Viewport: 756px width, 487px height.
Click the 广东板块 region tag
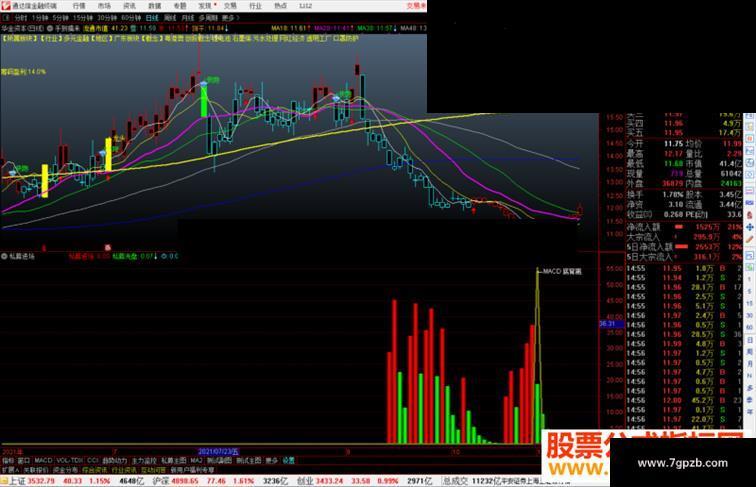click(x=126, y=39)
